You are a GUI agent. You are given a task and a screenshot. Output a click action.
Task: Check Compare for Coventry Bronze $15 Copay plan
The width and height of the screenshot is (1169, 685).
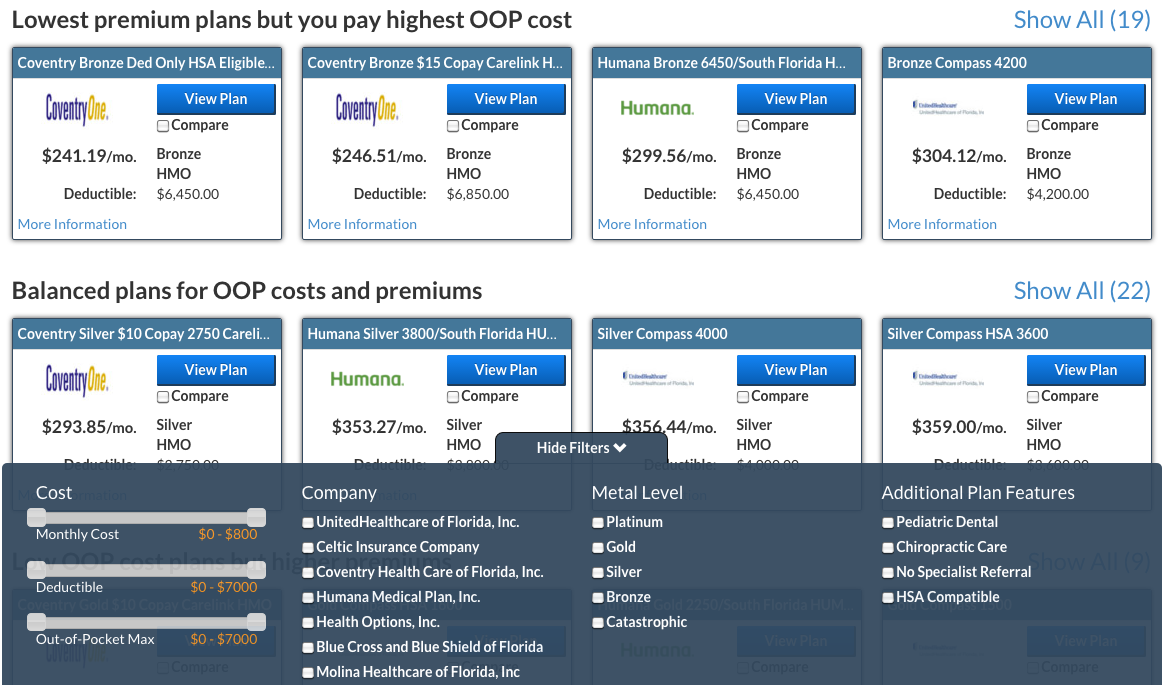pos(453,126)
